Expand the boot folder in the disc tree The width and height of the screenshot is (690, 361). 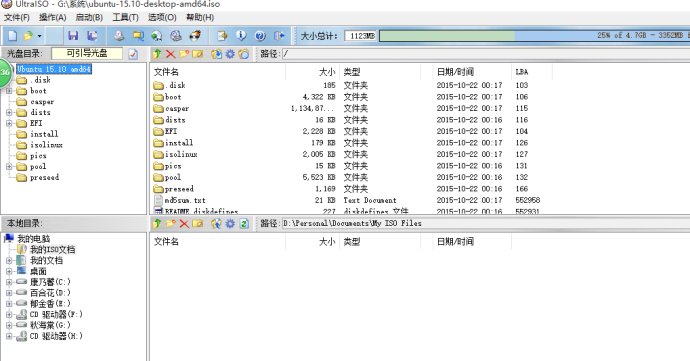(9, 91)
